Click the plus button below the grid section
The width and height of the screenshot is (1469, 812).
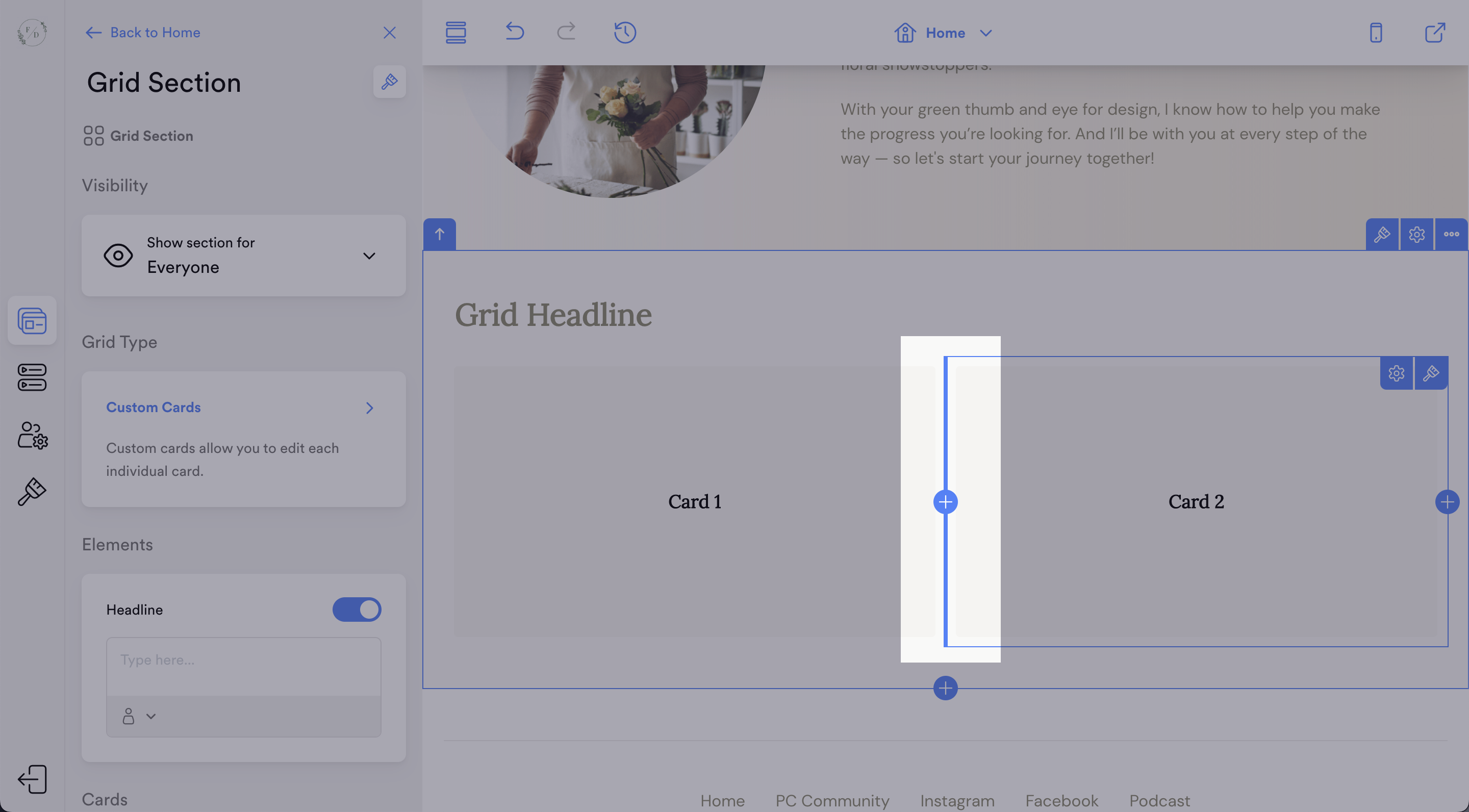[945, 688]
